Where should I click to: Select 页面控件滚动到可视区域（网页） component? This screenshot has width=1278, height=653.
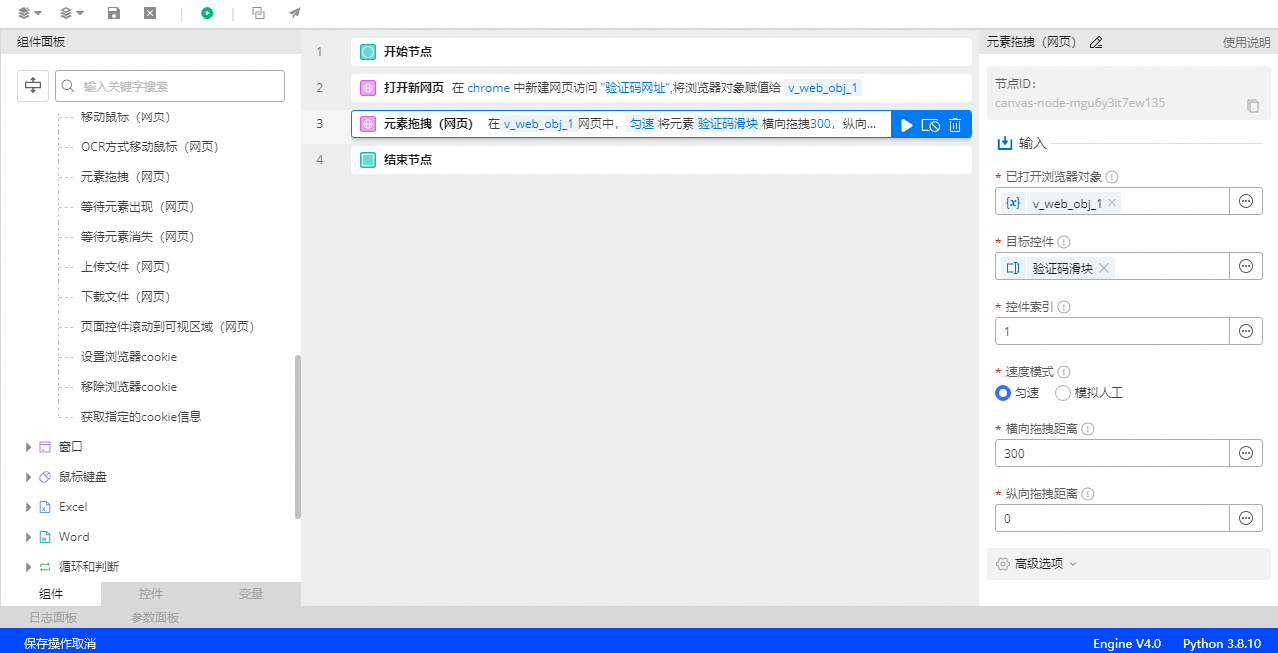tap(168, 327)
